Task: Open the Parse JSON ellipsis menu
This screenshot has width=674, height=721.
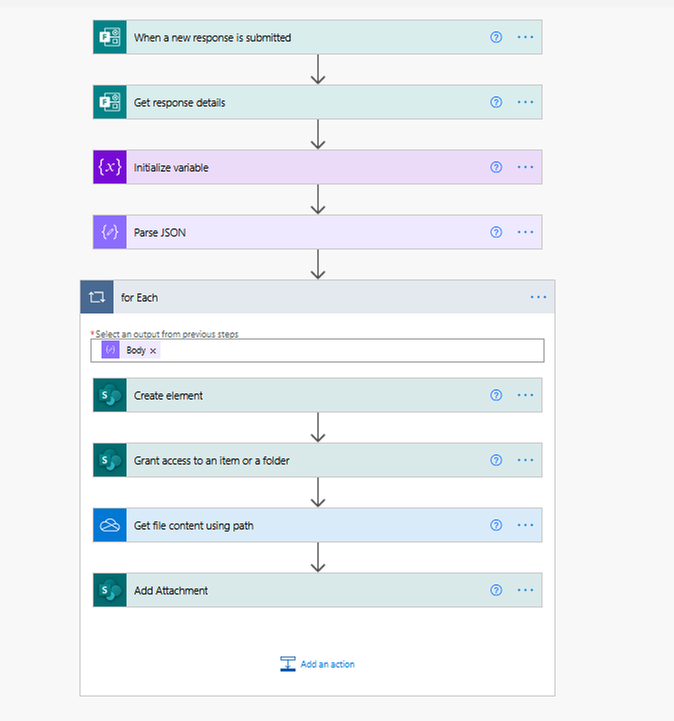Action: [x=526, y=232]
